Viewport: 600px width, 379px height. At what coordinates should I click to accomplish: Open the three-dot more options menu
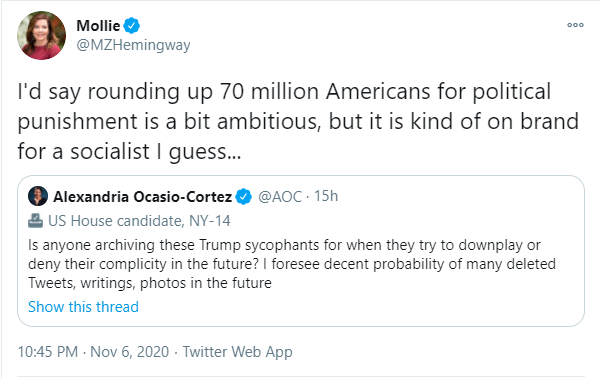pos(575,25)
